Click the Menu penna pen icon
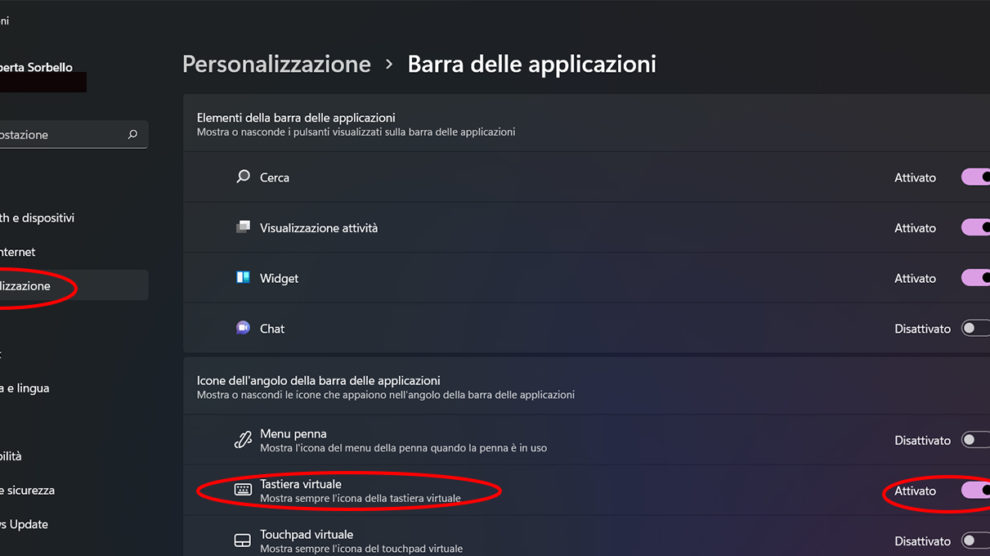The width and height of the screenshot is (990, 556). click(243, 439)
